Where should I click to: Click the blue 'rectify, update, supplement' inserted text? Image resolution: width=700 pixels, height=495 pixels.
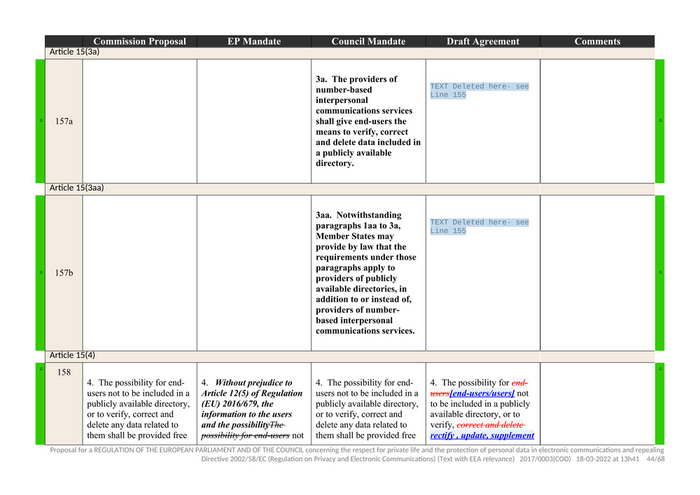pos(482,436)
